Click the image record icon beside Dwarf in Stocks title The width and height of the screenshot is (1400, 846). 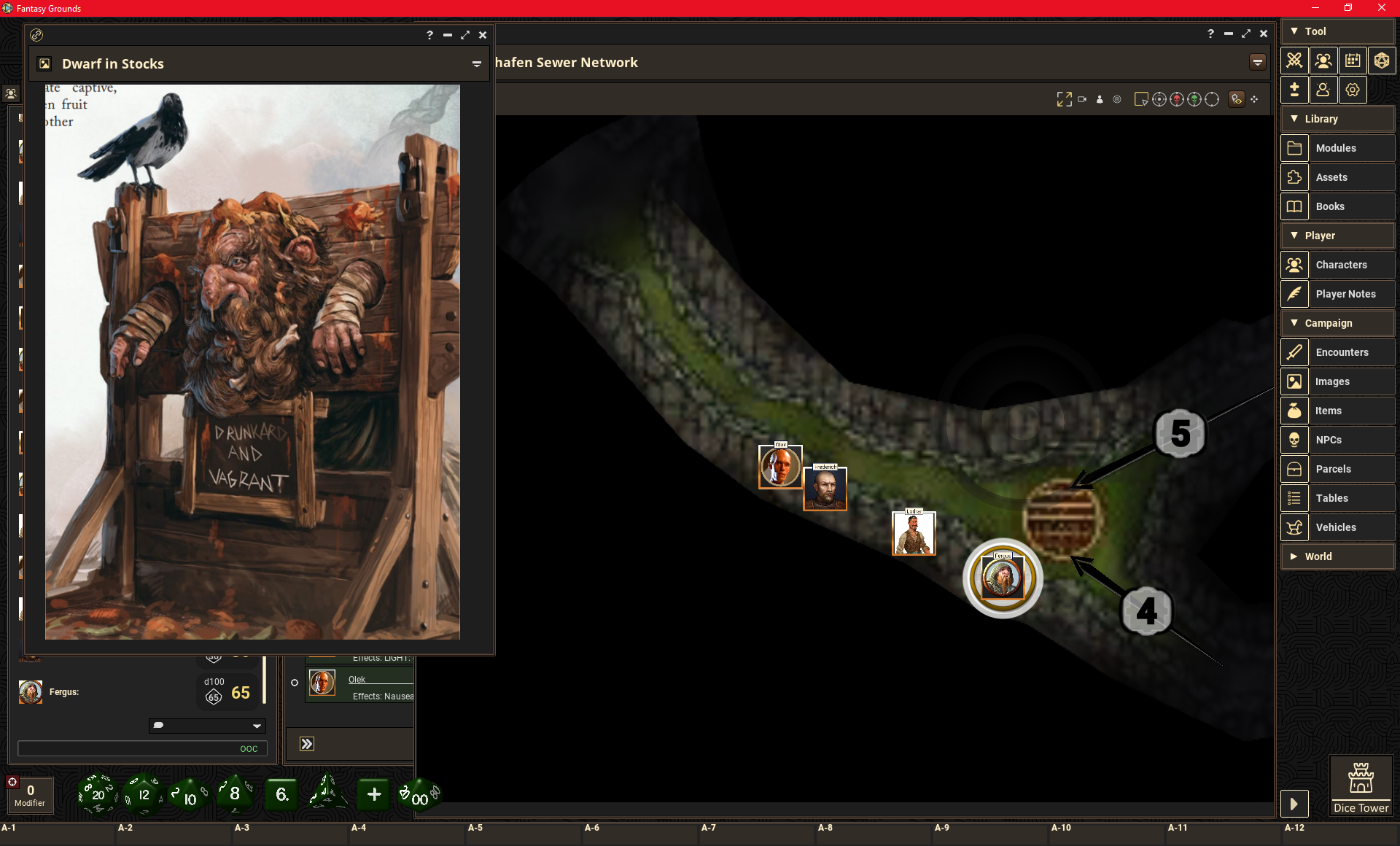(44, 63)
